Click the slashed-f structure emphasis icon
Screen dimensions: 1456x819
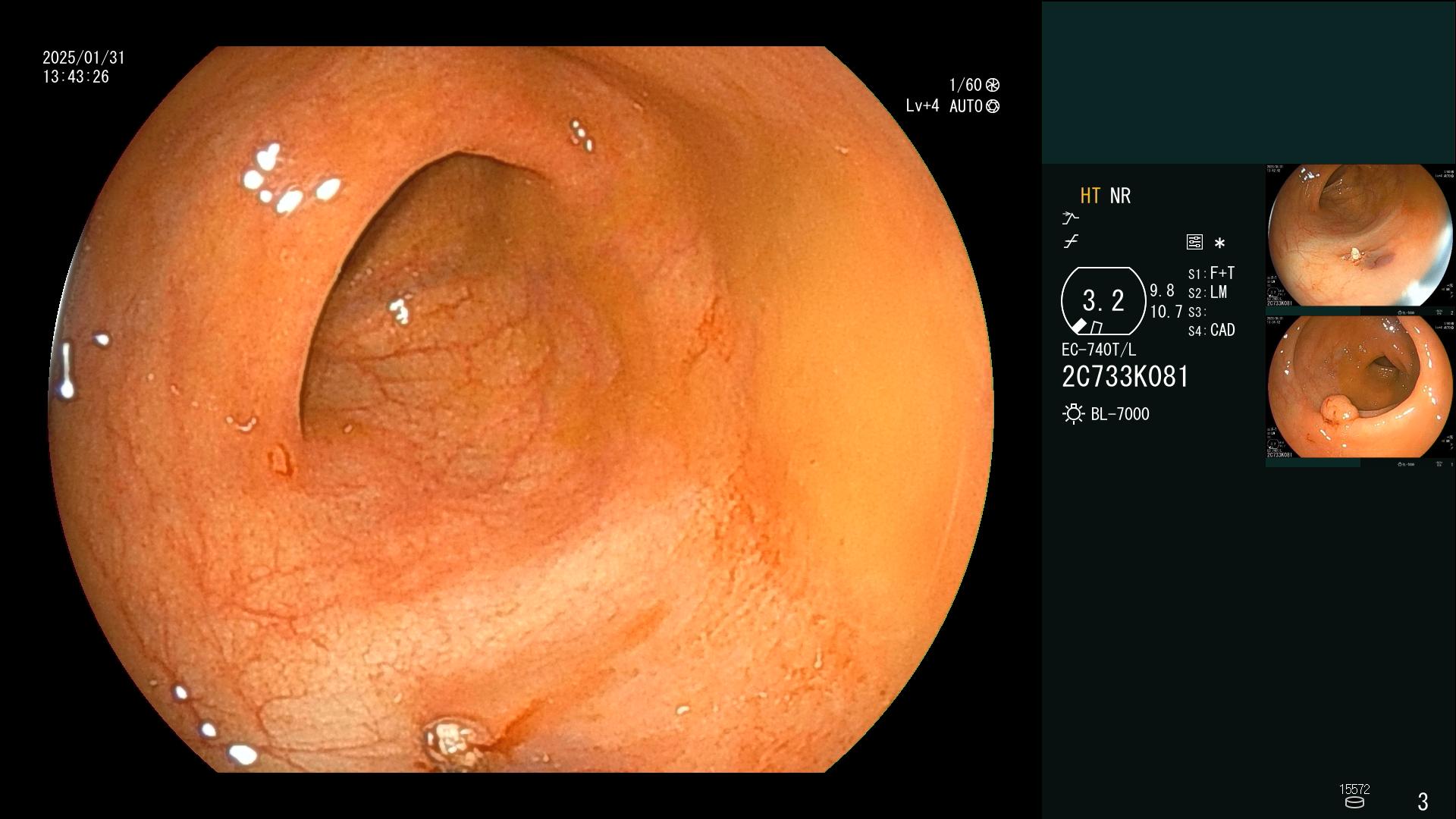[1071, 242]
